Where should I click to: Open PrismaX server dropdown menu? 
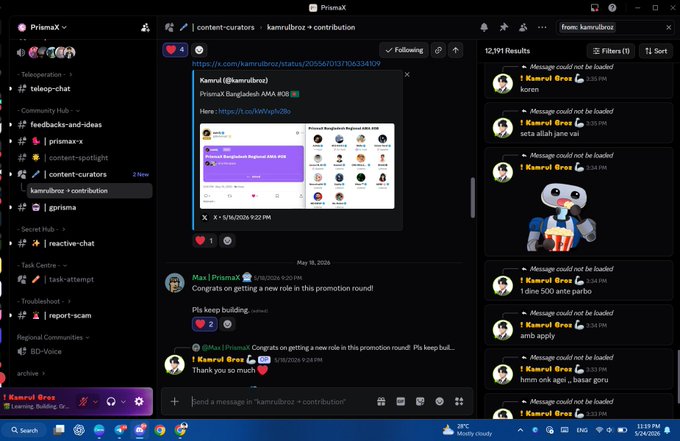tap(48, 27)
